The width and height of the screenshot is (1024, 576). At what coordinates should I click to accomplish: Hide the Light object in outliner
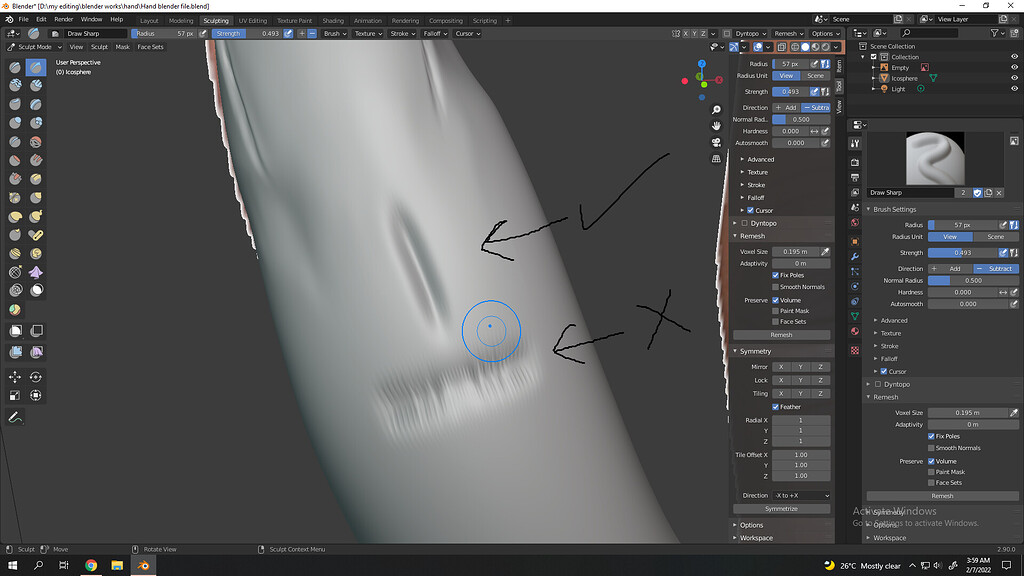tap(1014, 89)
